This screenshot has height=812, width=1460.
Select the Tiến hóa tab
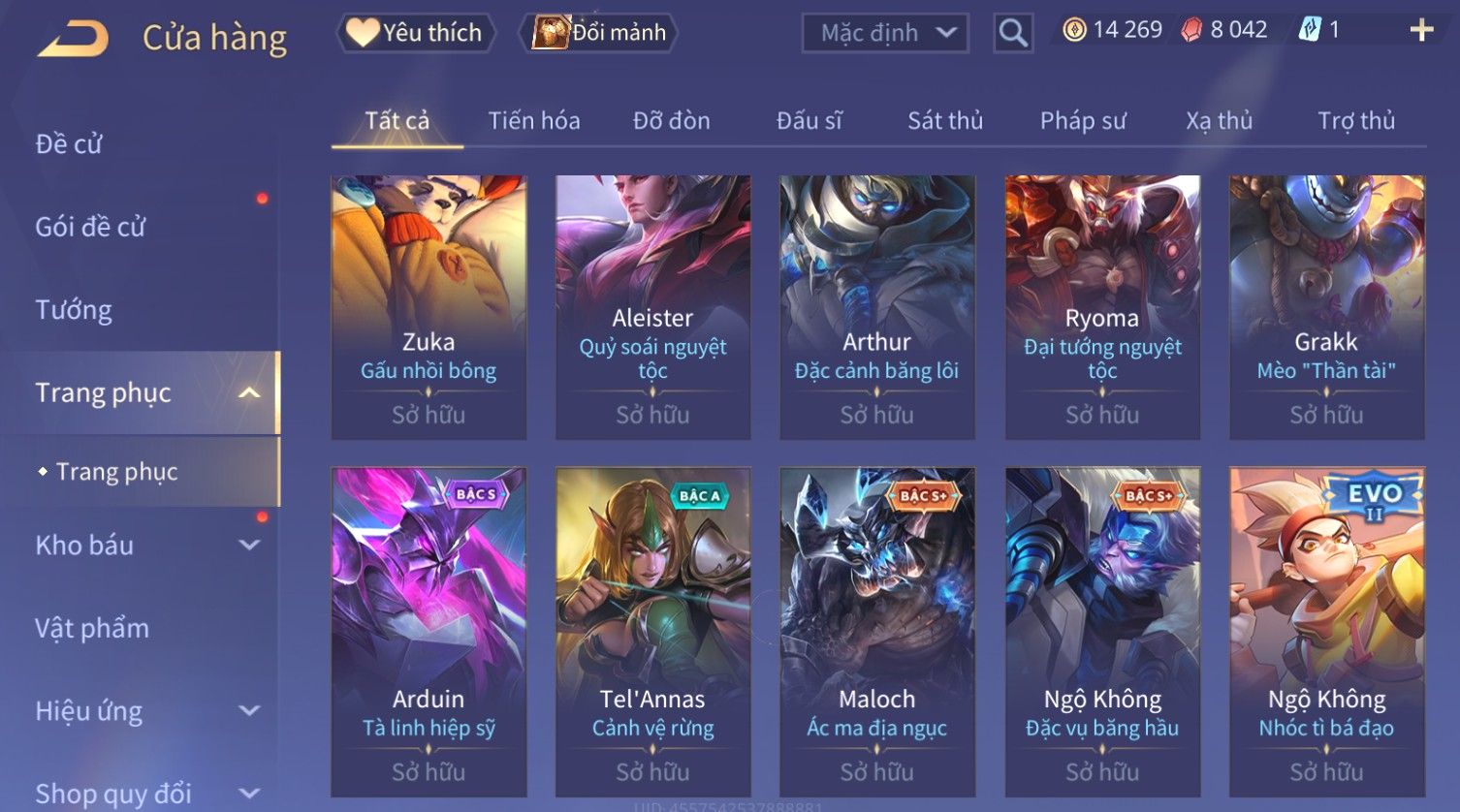click(534, 120)
